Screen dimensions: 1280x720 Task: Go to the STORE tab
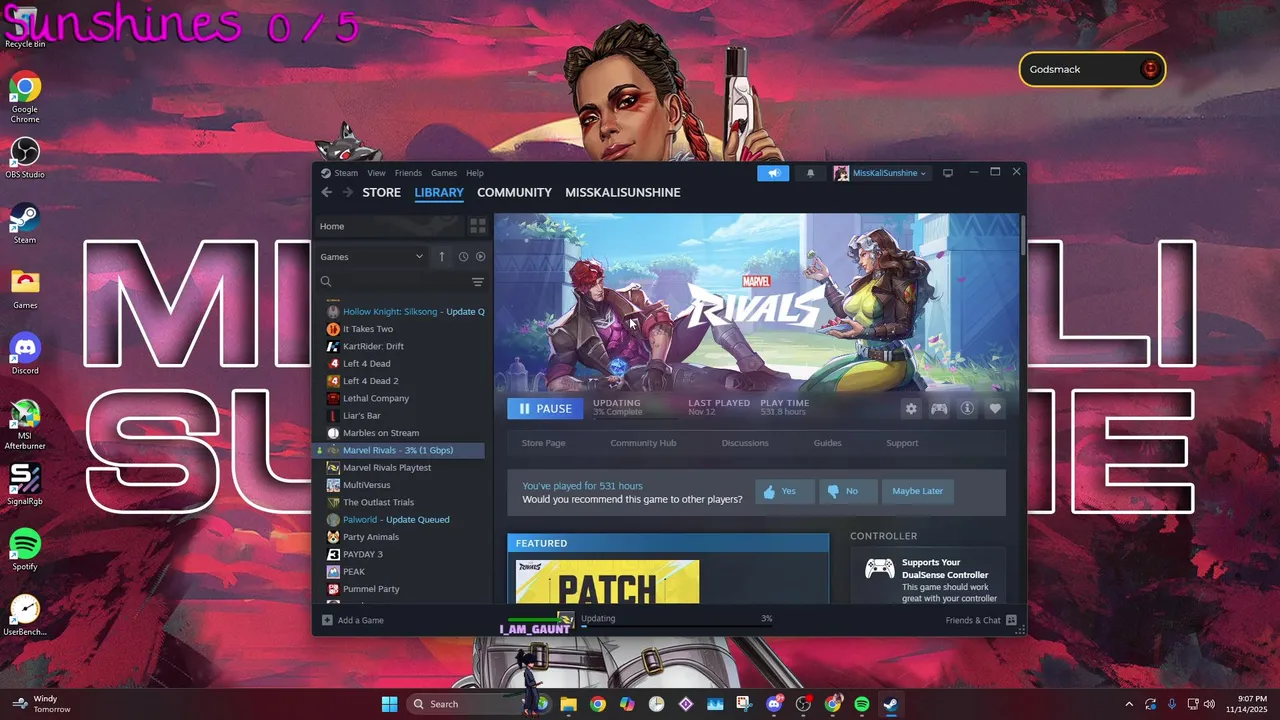click(381, 192)
